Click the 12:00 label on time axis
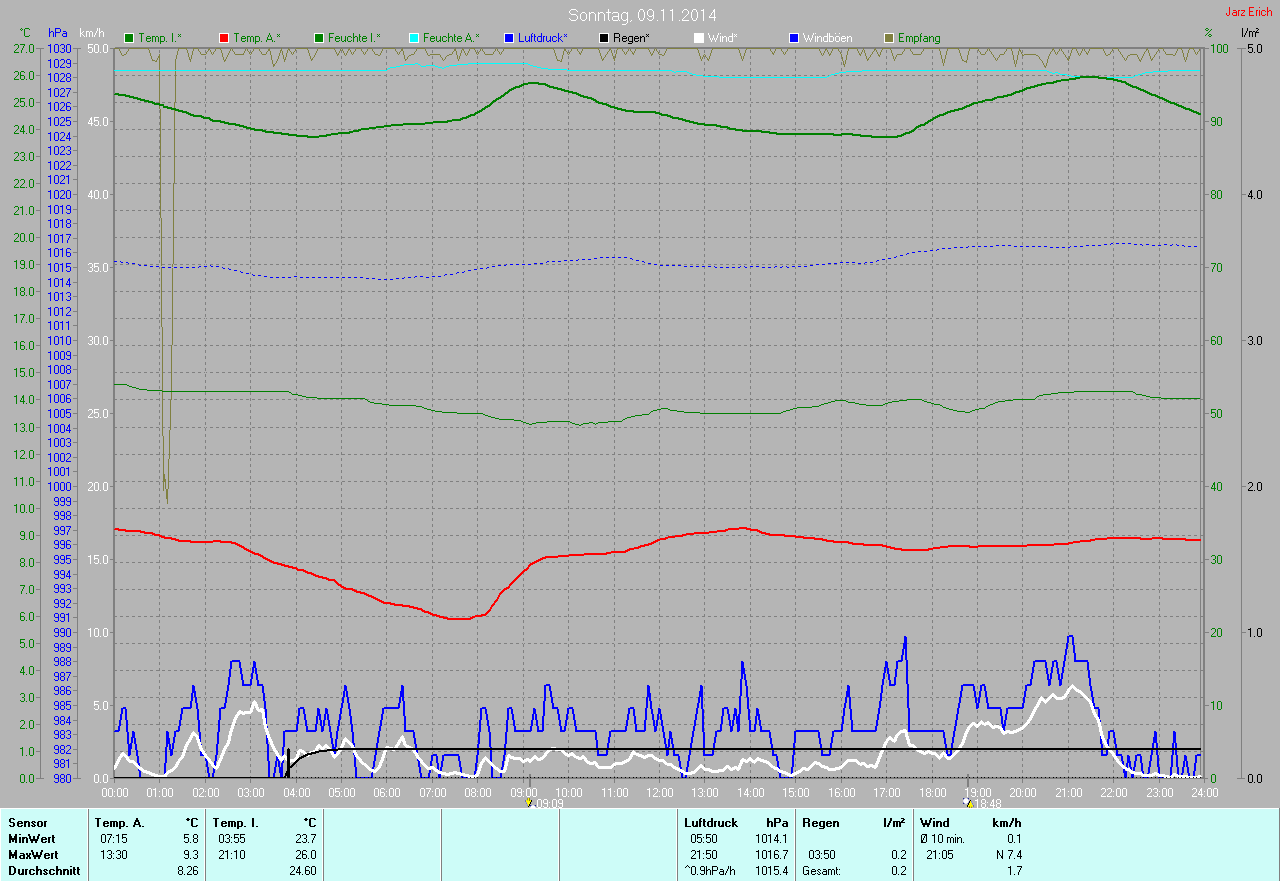This screenshot has width=1280, height=881. click(x=659, y=792)
